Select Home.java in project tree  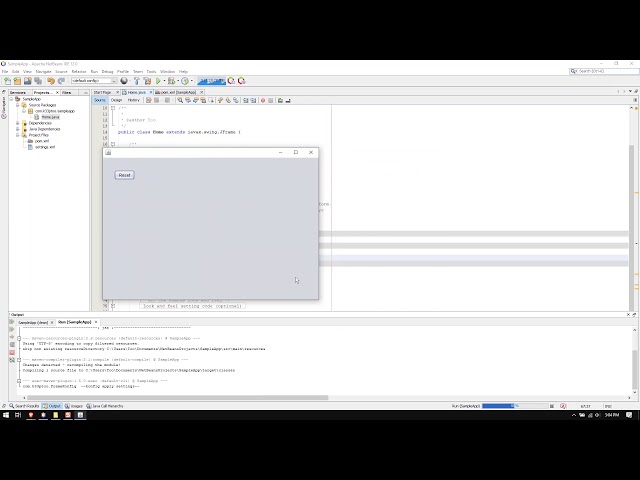50,117
